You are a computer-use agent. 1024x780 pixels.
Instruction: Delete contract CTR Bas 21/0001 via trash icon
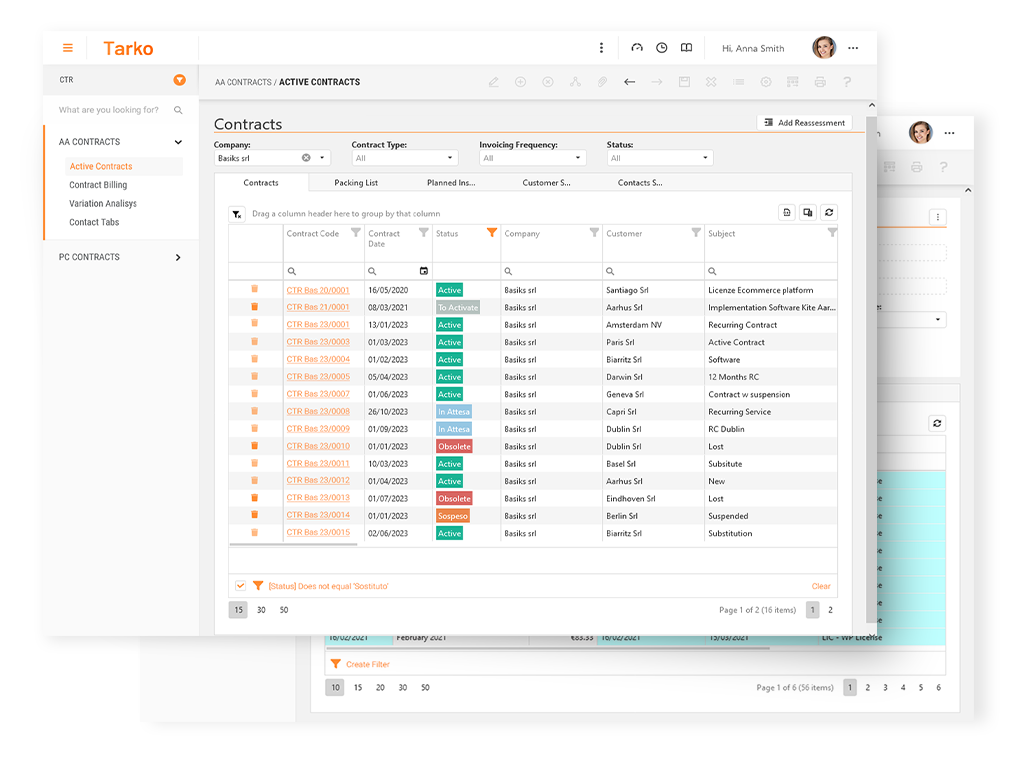tap(254, 307)
